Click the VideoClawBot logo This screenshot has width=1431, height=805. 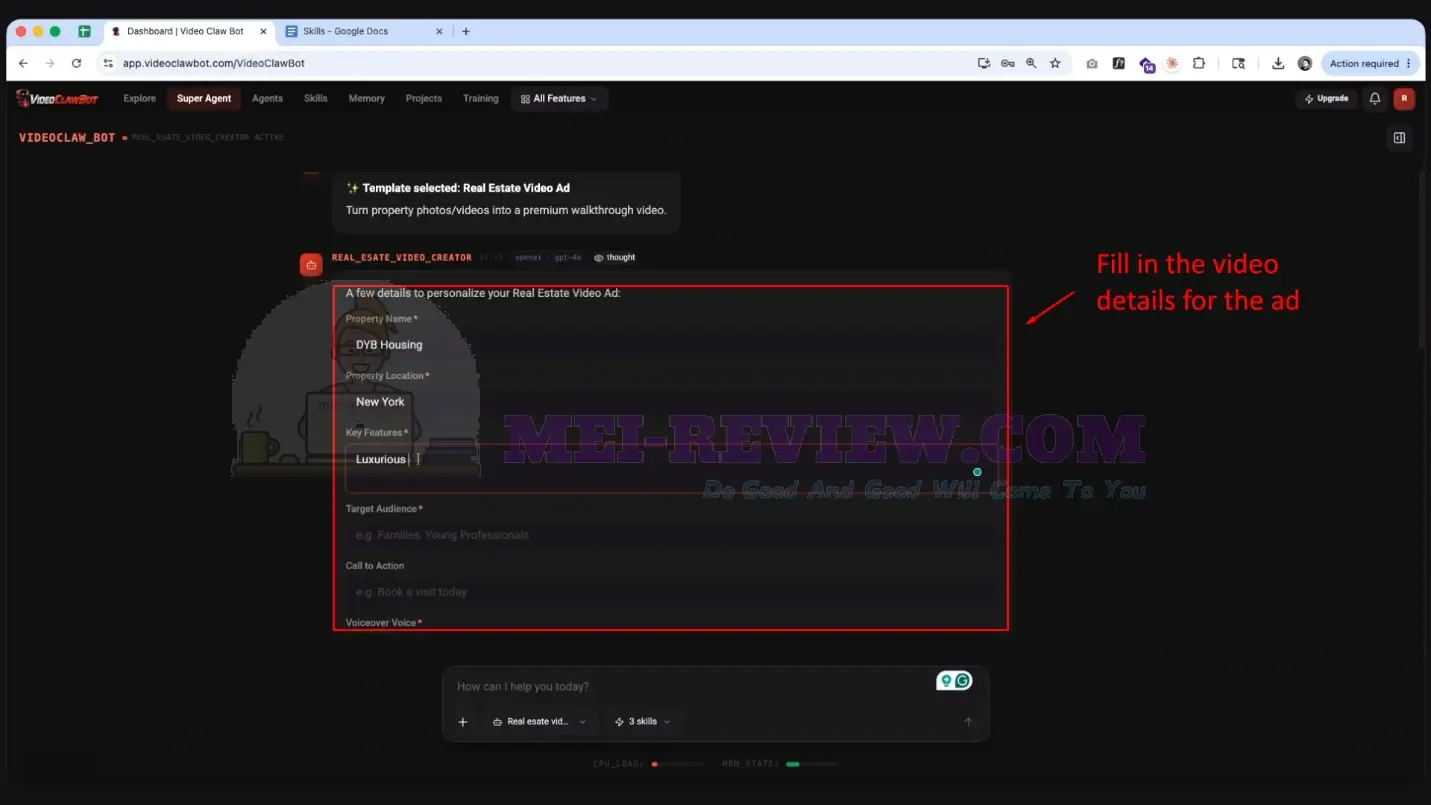(56, 98)
